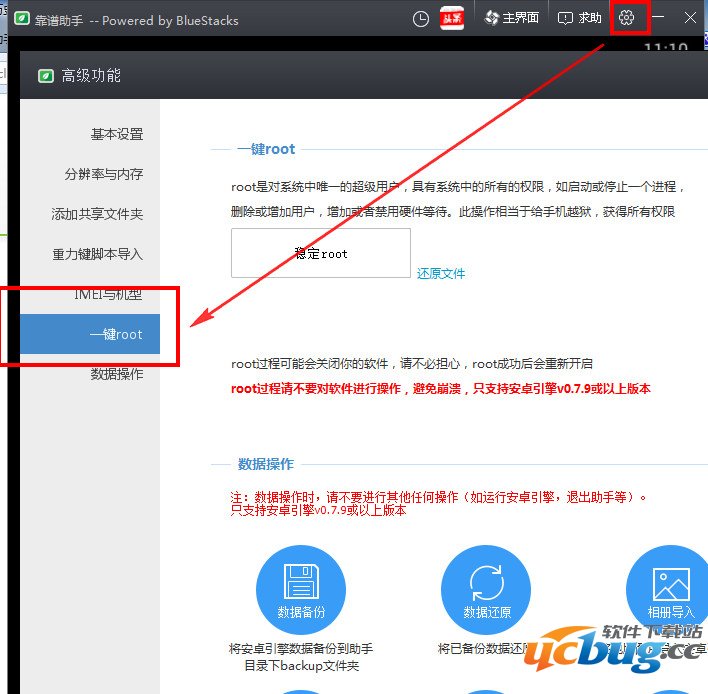Close the 靠谱助手 window

click(690, 18)
